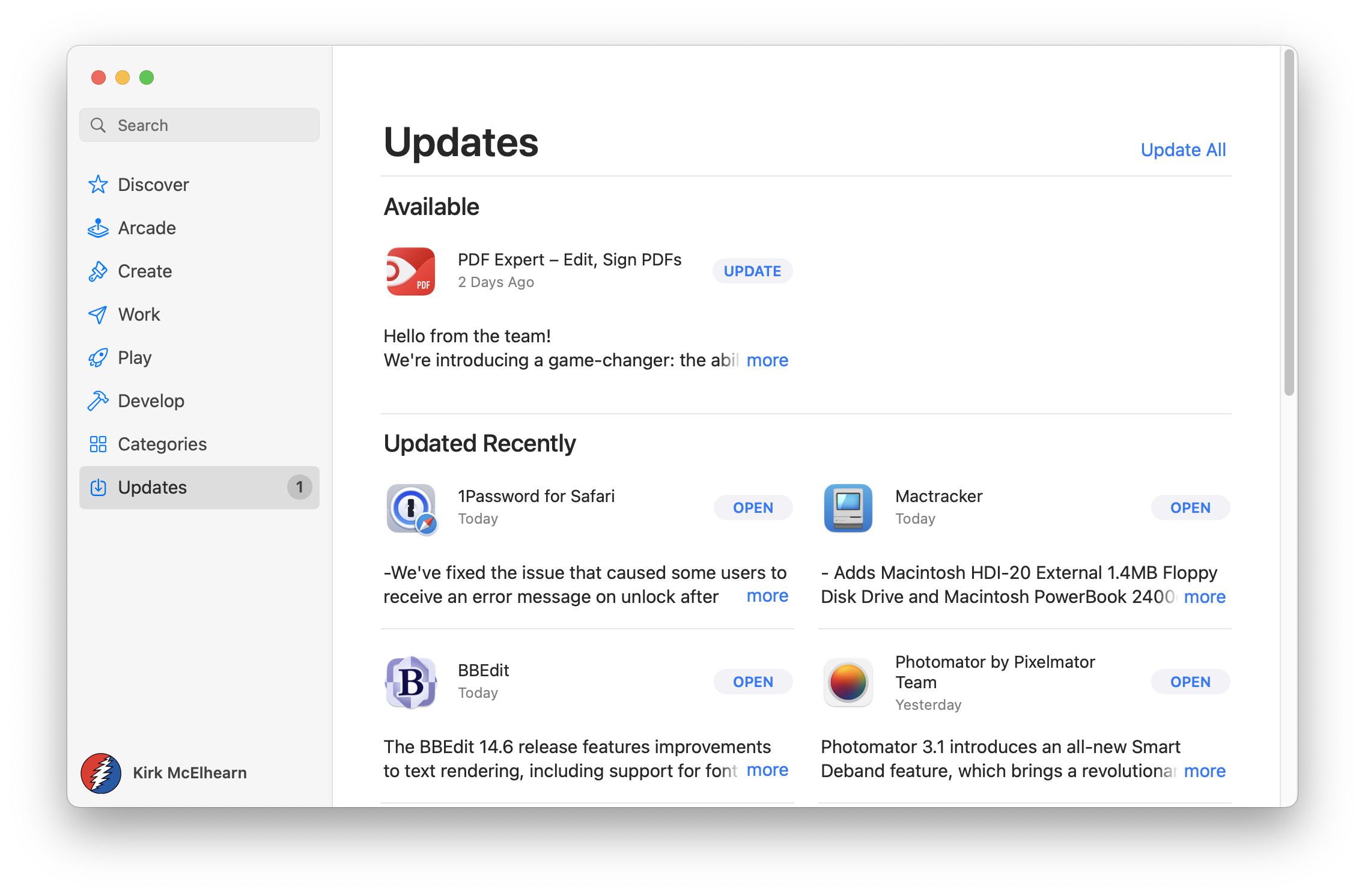Click the PDF Expert – Edit, Sign PDFs title
This screenshot has height=896, width=1365.
pos(570,259)
